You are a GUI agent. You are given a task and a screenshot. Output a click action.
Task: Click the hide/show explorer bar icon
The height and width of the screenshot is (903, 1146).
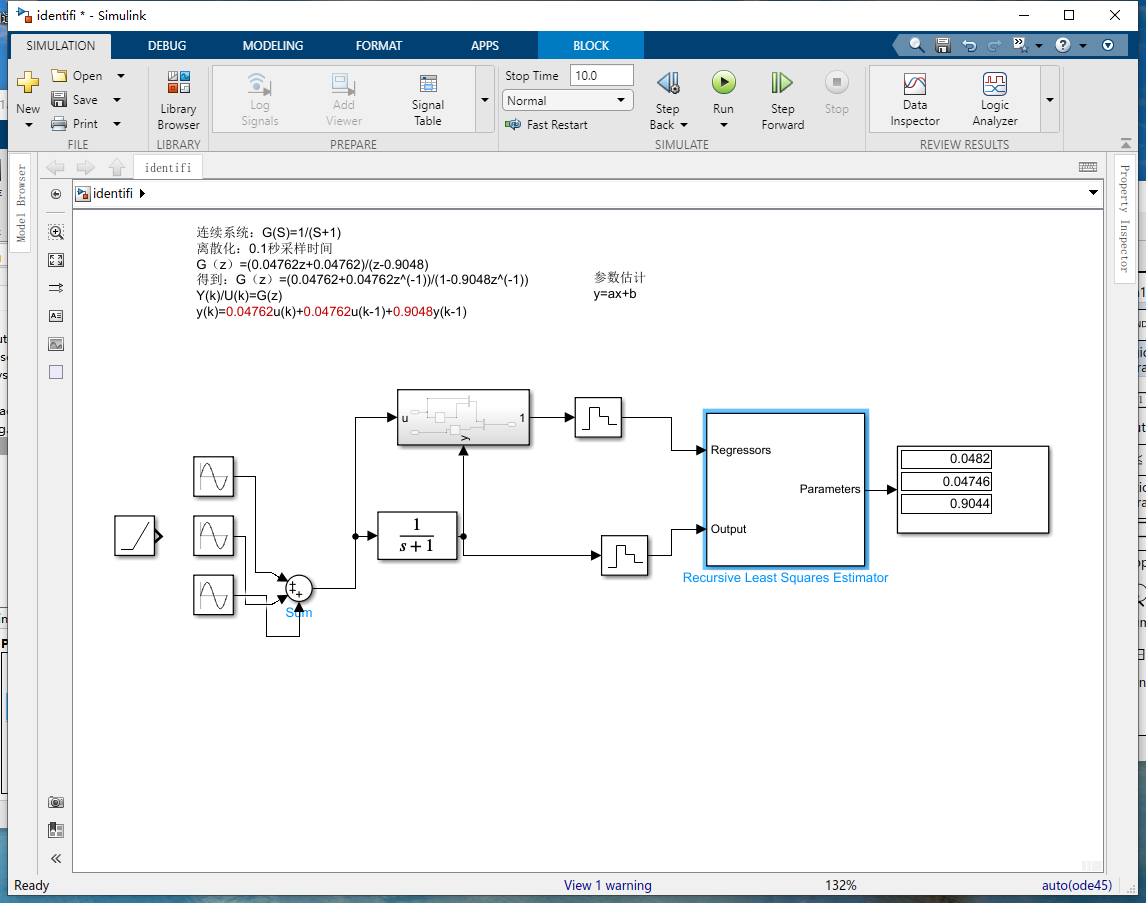point(56,194)
